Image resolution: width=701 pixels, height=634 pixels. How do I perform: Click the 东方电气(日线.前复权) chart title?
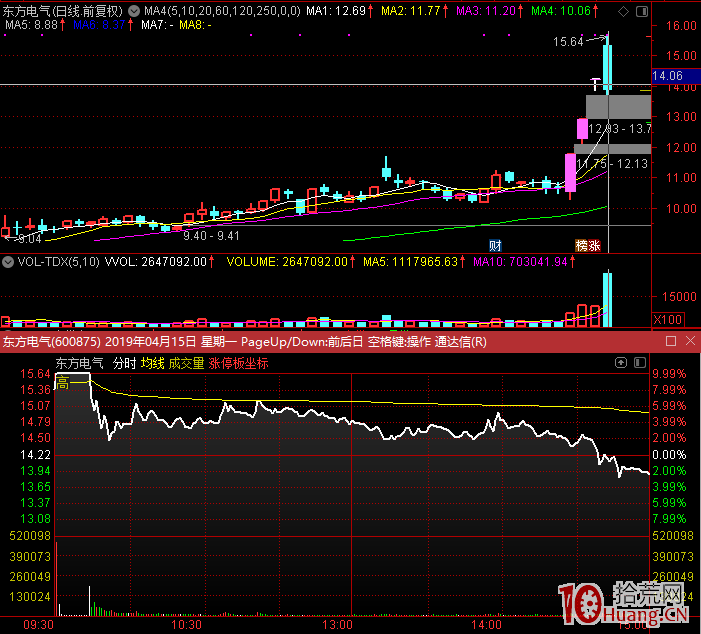click(x=63, y=11)
